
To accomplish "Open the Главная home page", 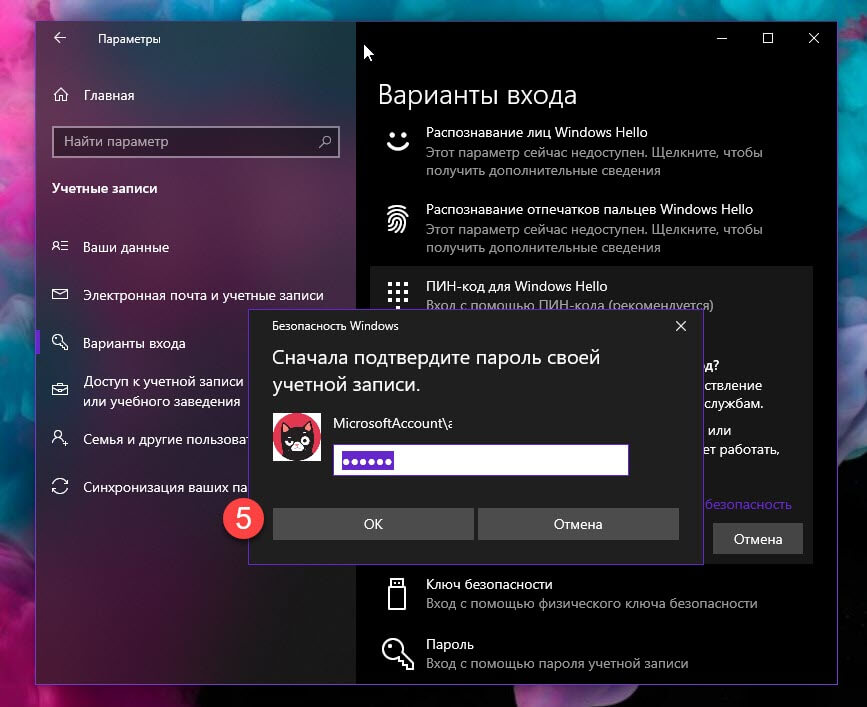I will [109, 96].
